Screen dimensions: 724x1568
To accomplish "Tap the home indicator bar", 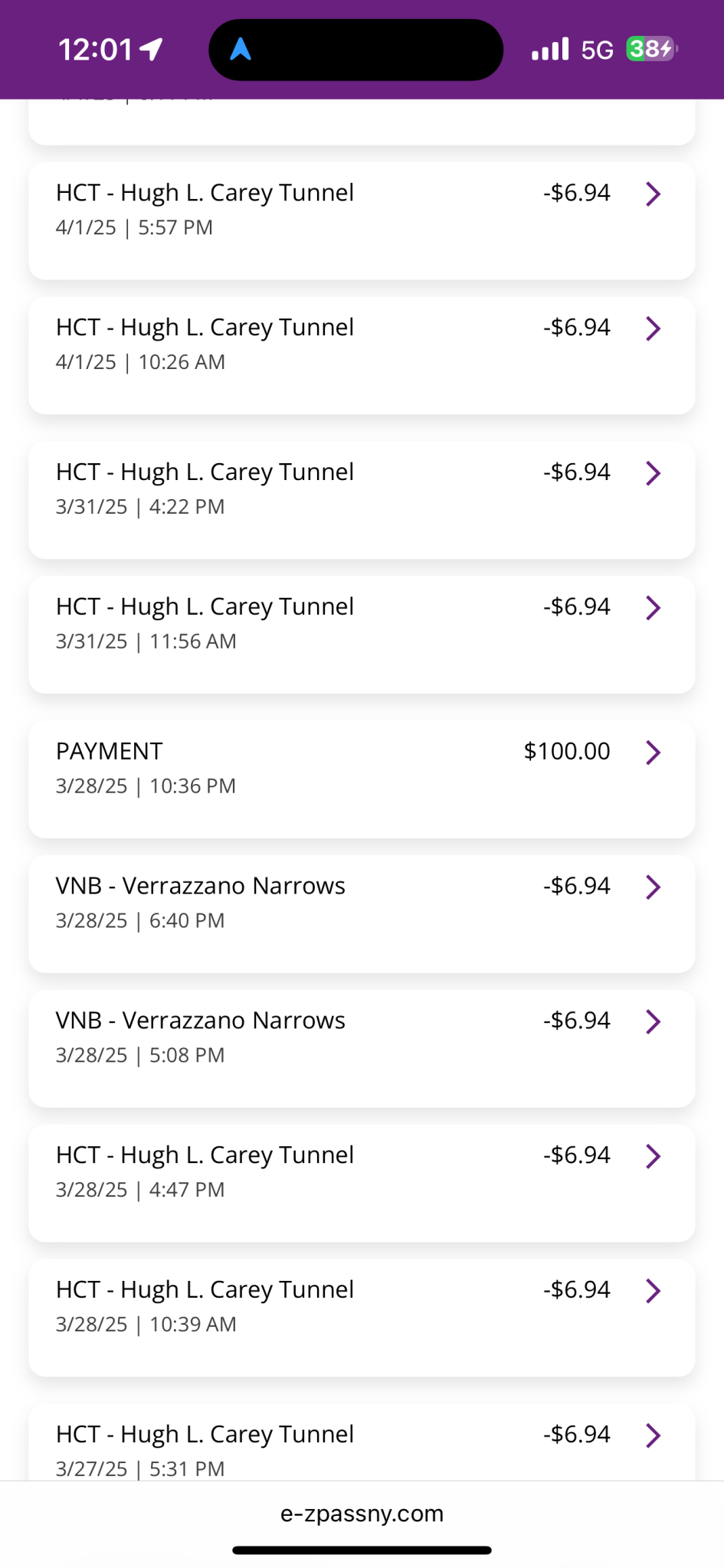I will [x=362, y=1550].
